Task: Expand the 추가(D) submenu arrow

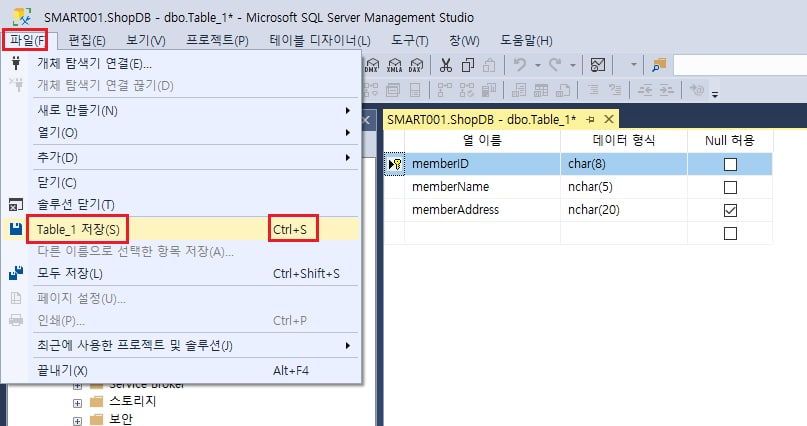Action: tap(348, 157)
